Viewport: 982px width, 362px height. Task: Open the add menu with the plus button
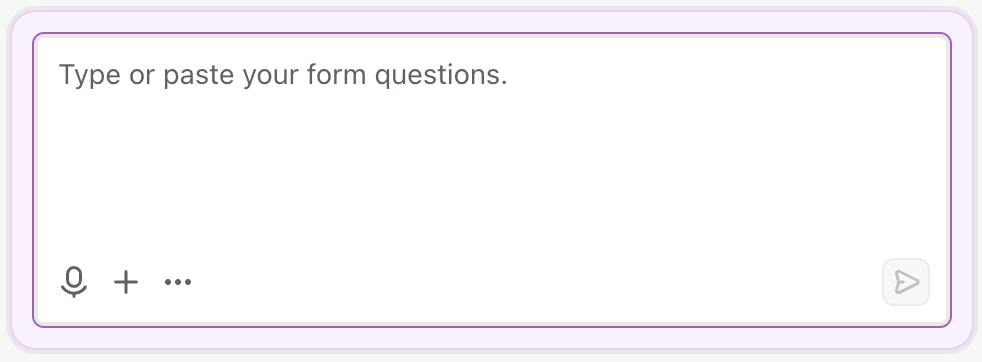point(126,282)
